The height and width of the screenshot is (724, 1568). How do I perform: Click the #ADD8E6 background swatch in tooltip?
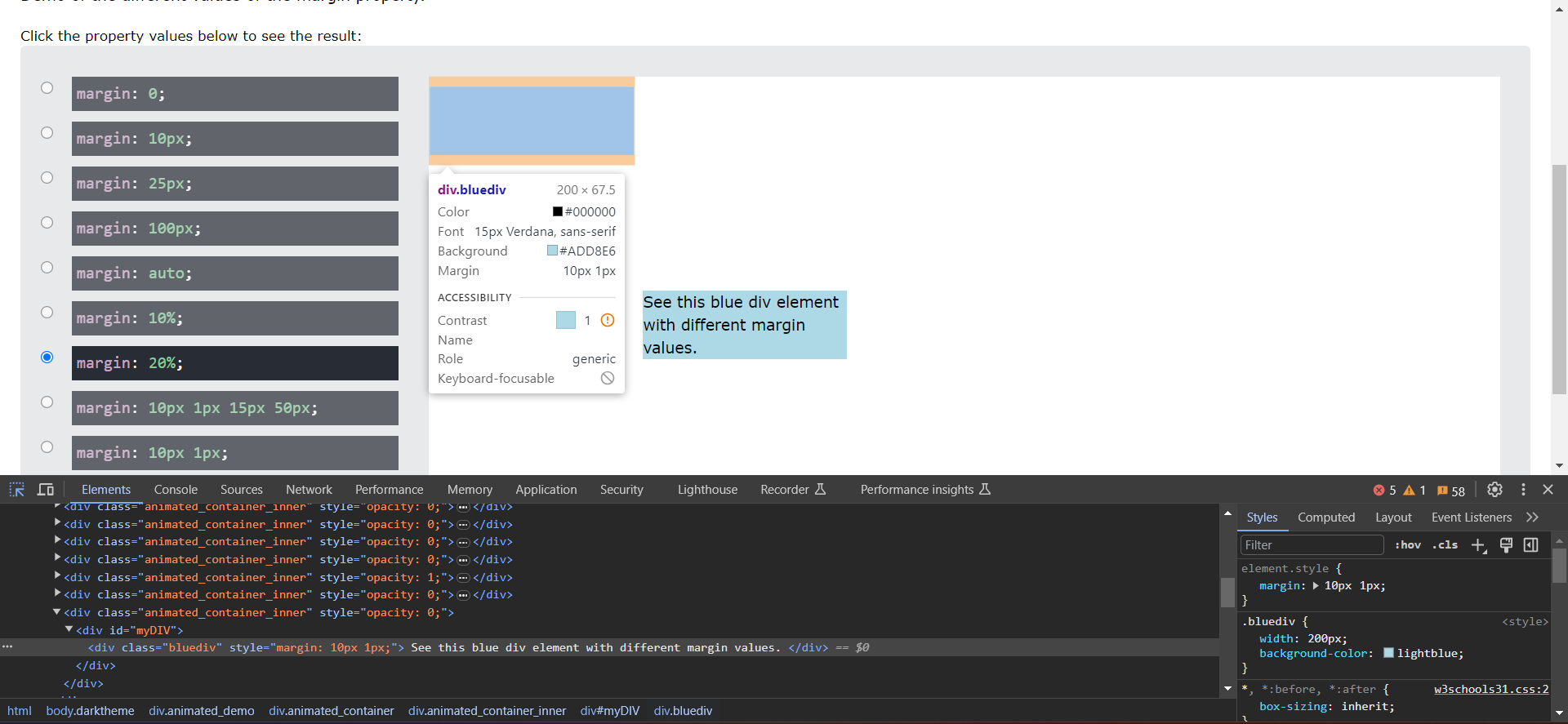(x=552, y=251)
